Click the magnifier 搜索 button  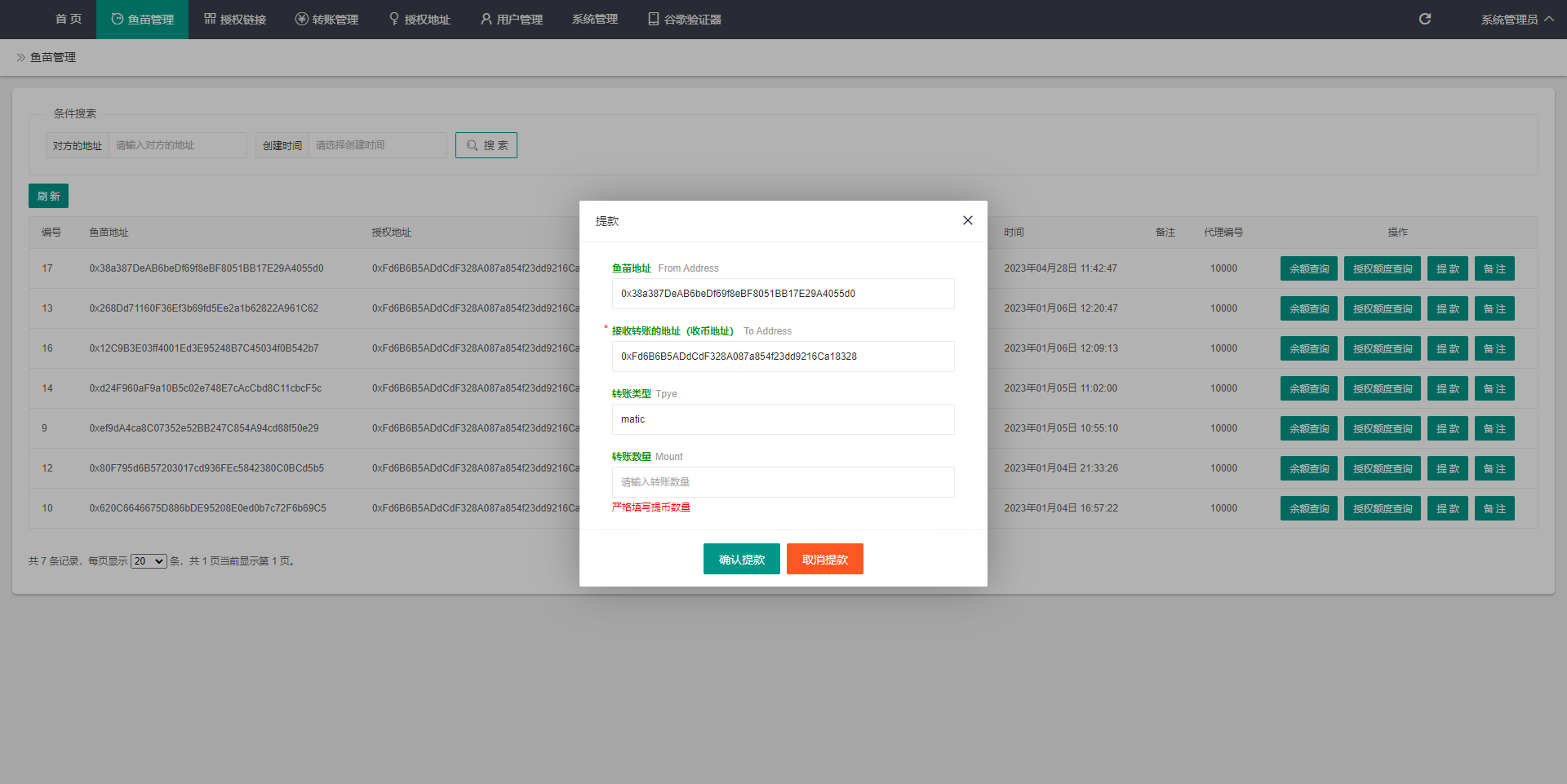pyautogui.click(x=486, y=145)
